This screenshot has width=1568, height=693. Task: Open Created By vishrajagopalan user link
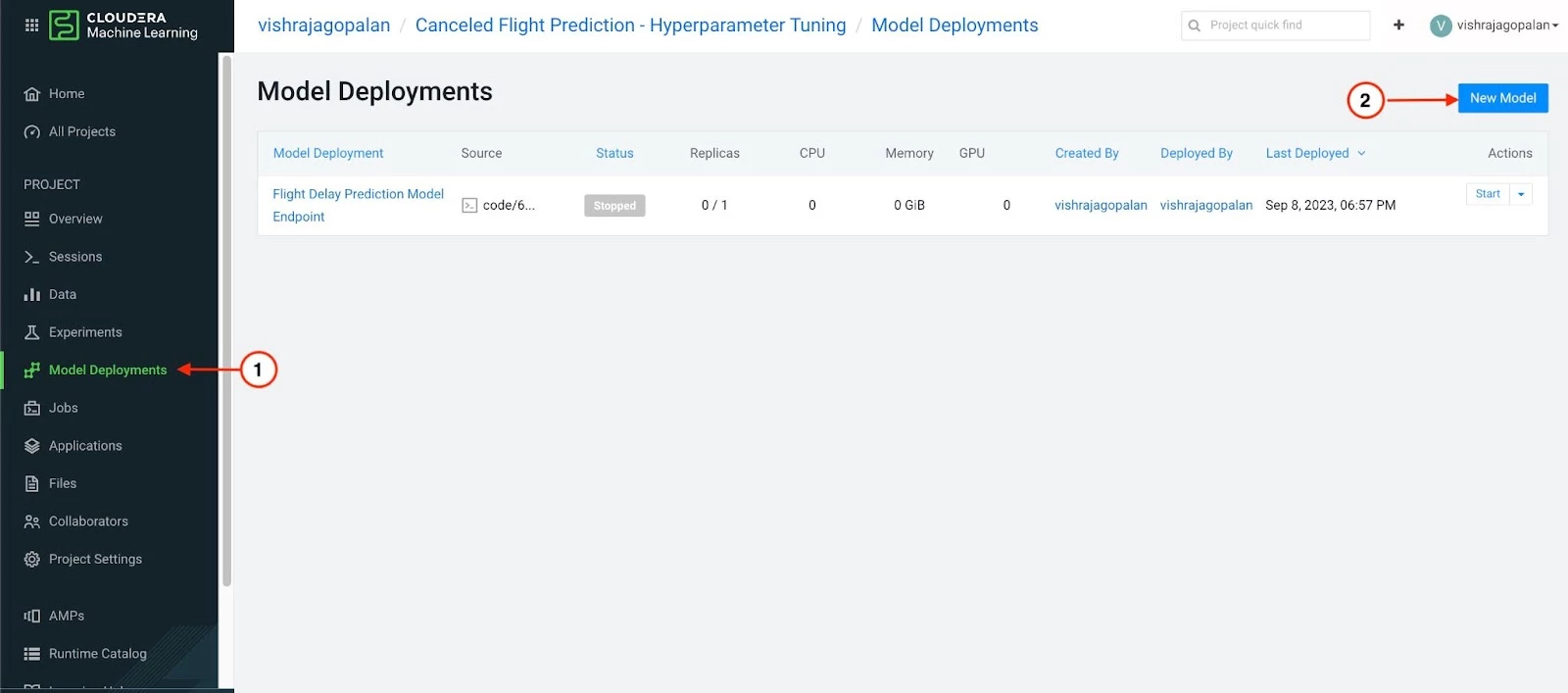1101,205
